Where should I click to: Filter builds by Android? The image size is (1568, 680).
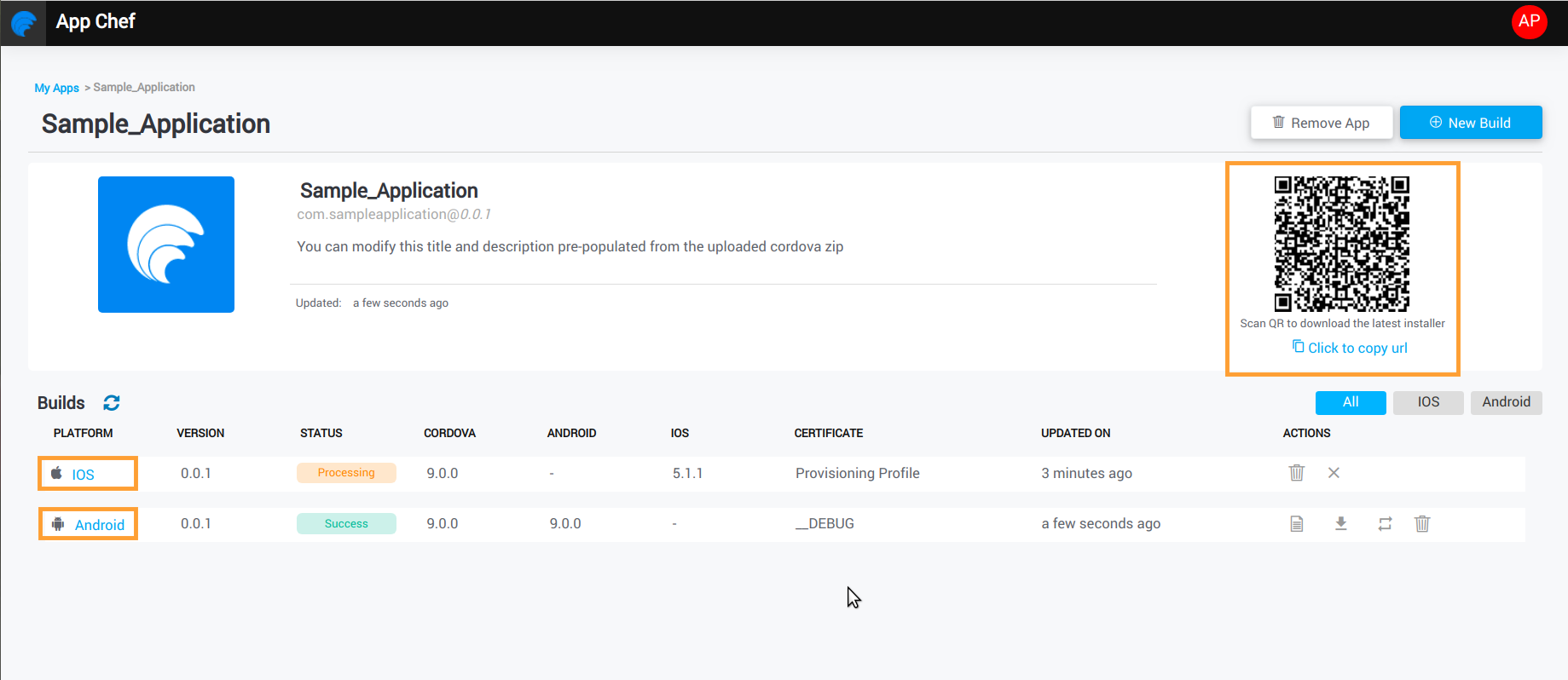pyautogui.click(x=1505, y=402)
